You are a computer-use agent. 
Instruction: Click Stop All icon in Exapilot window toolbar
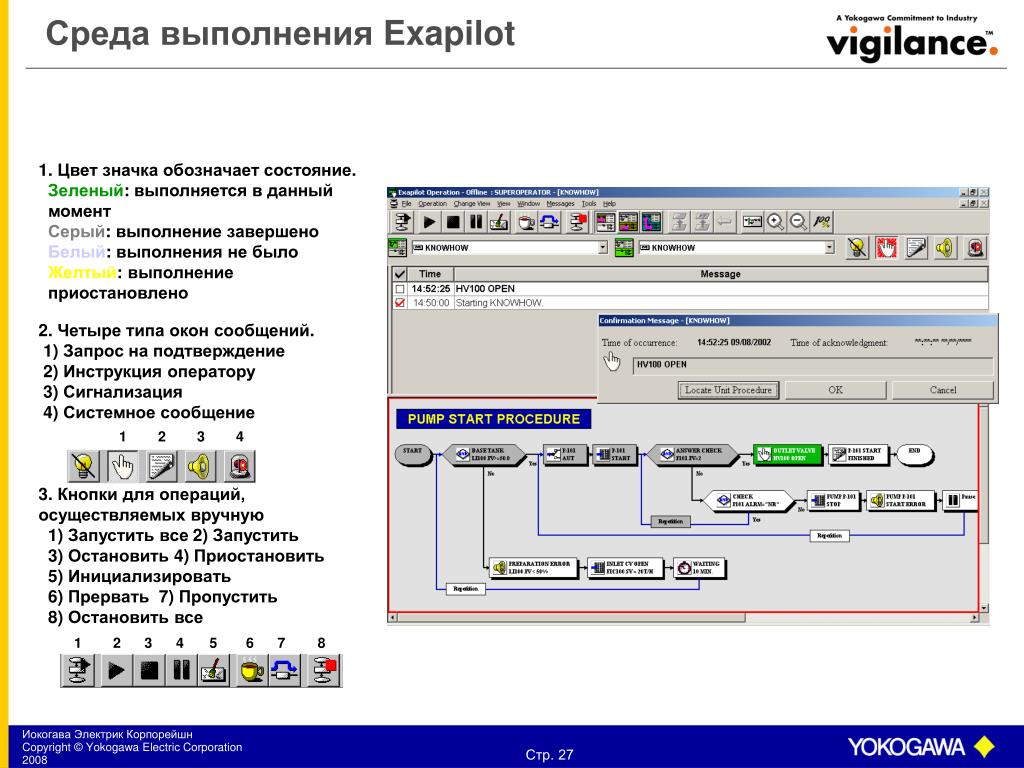pyautogui.click(x=577, y=223)
